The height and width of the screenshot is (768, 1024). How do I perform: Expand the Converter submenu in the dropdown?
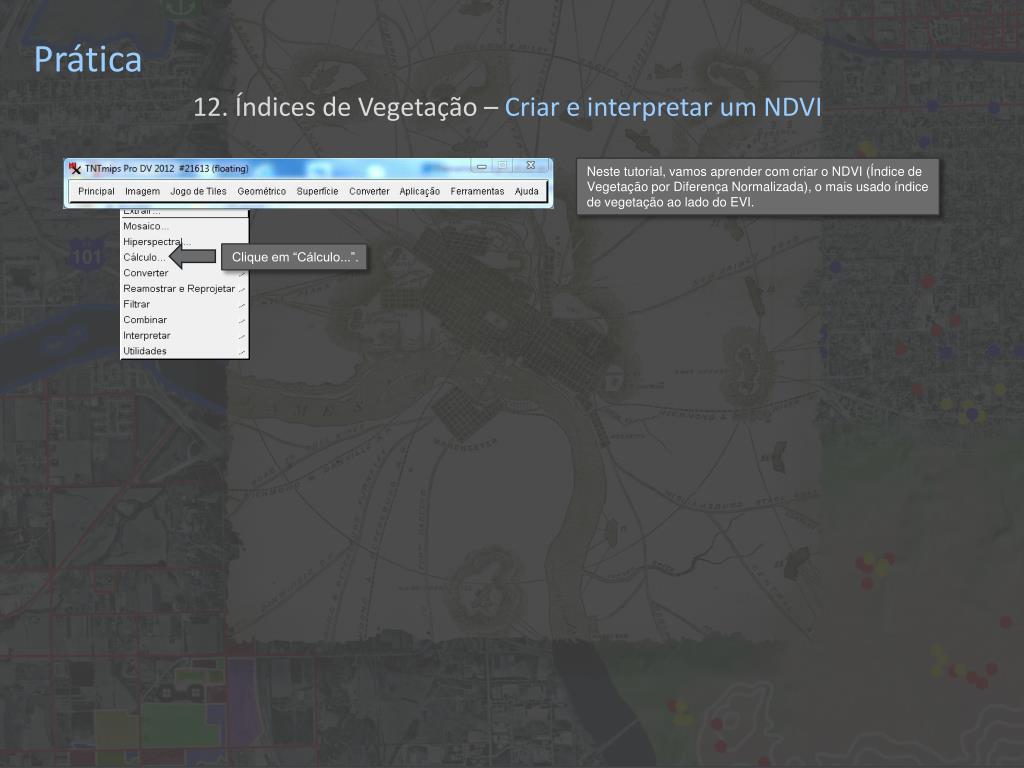tap(184, 273)
